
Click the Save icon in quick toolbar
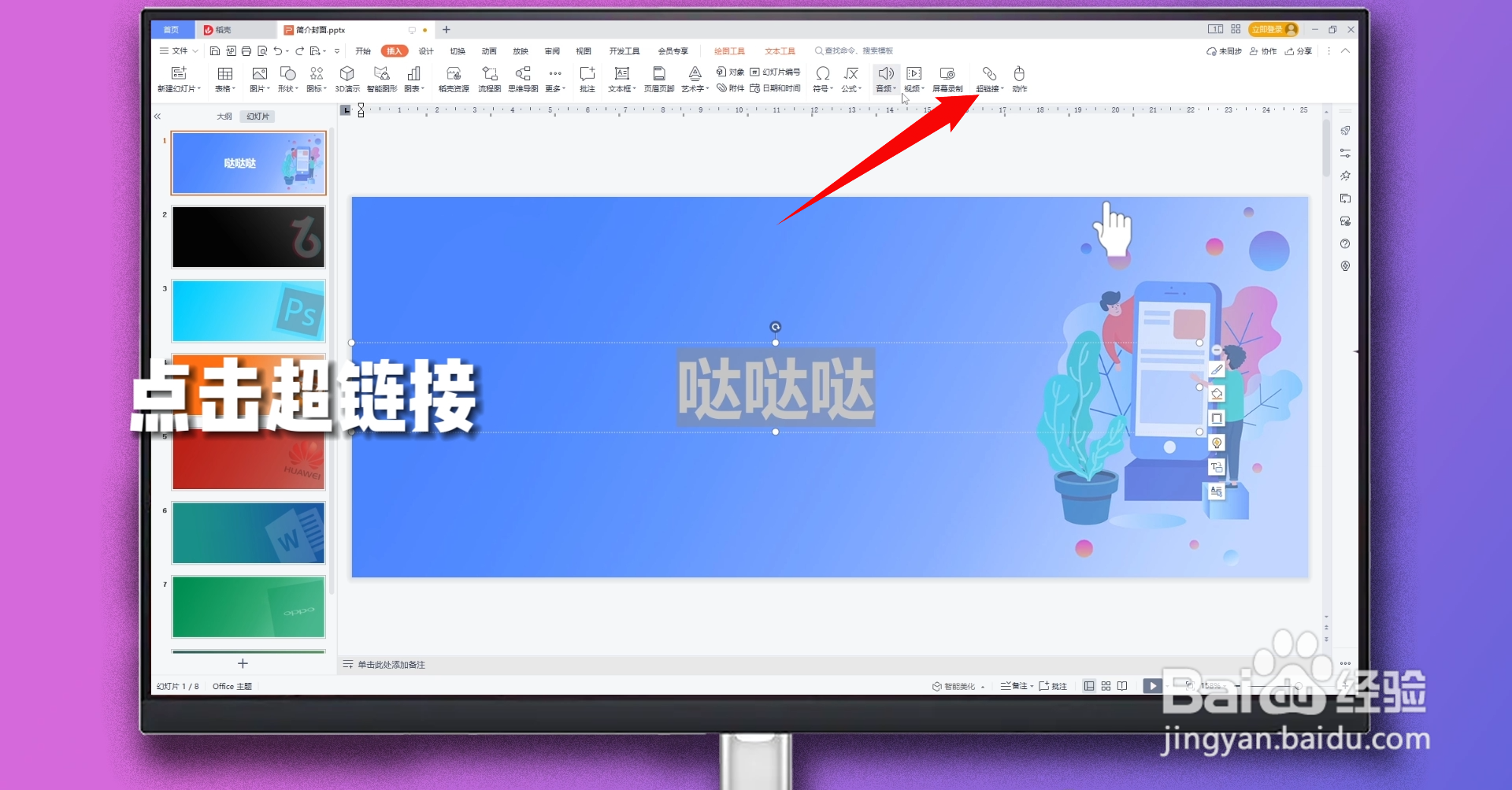point(214,51)
